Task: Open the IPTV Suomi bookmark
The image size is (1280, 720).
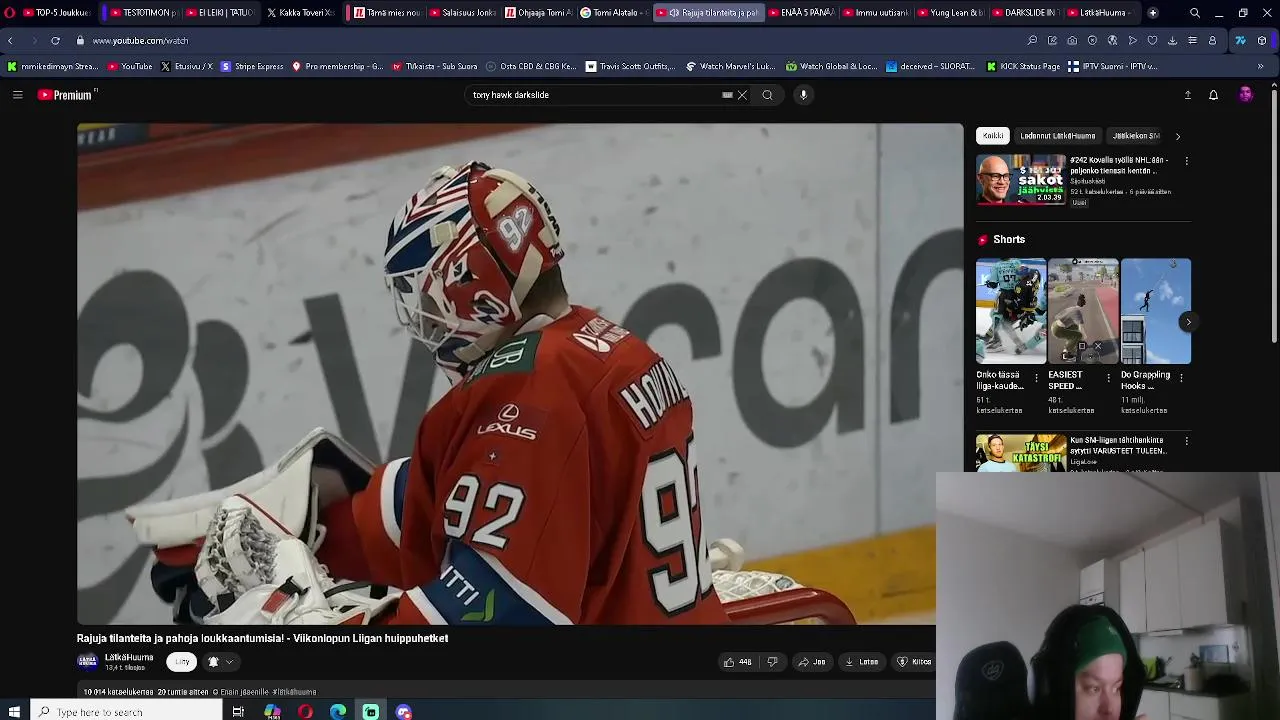Action: point(1112,67)
